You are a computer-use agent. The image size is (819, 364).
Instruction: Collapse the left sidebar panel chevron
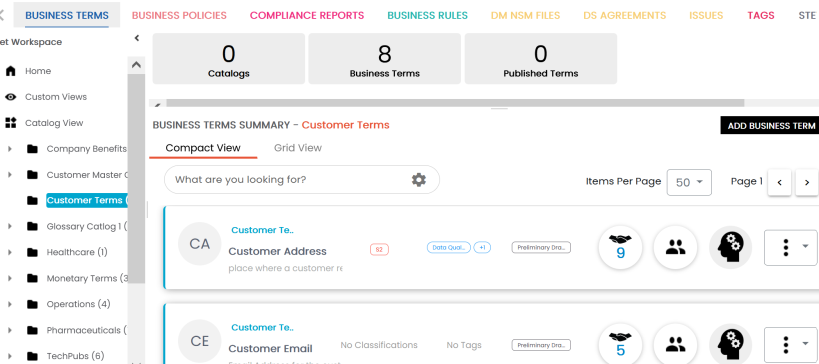[x=137, y=38]
